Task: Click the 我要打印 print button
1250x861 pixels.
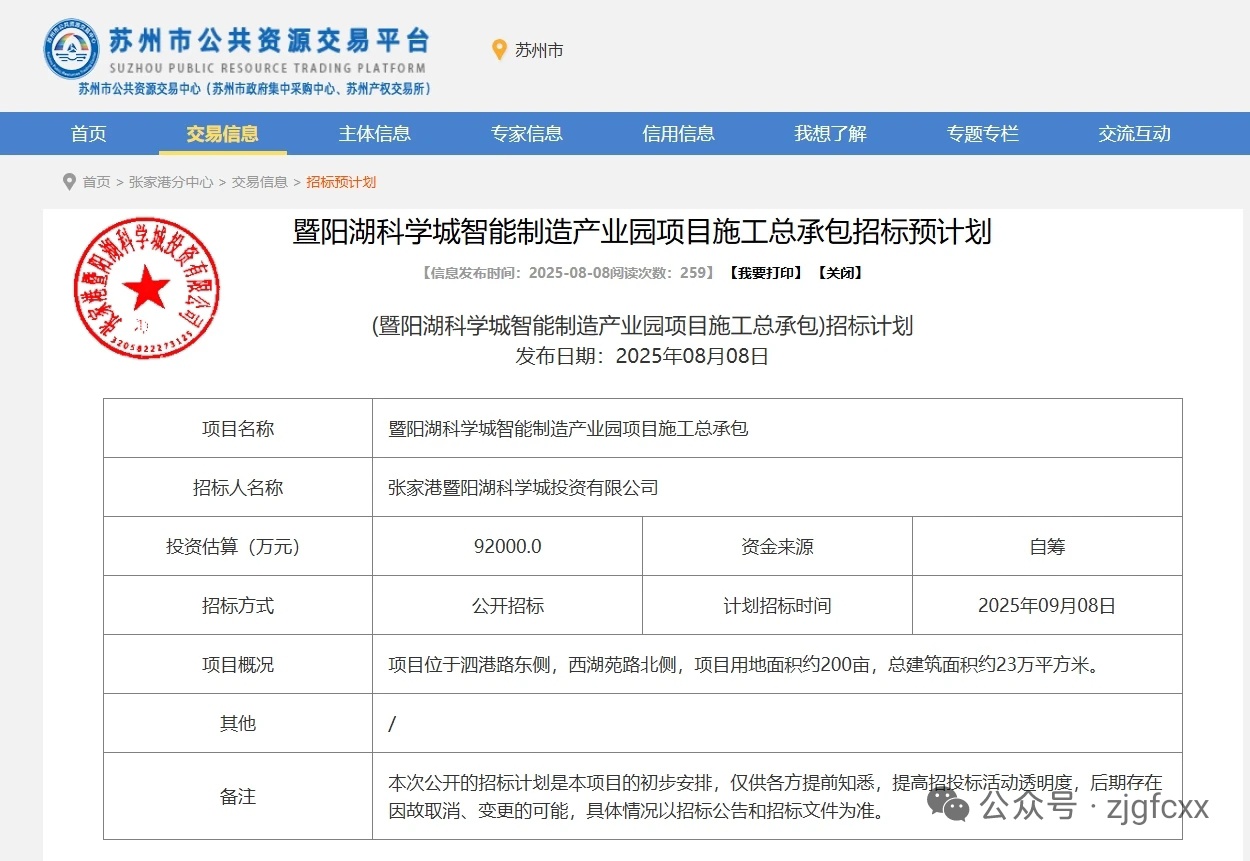Action: click(x=765, y=273)
